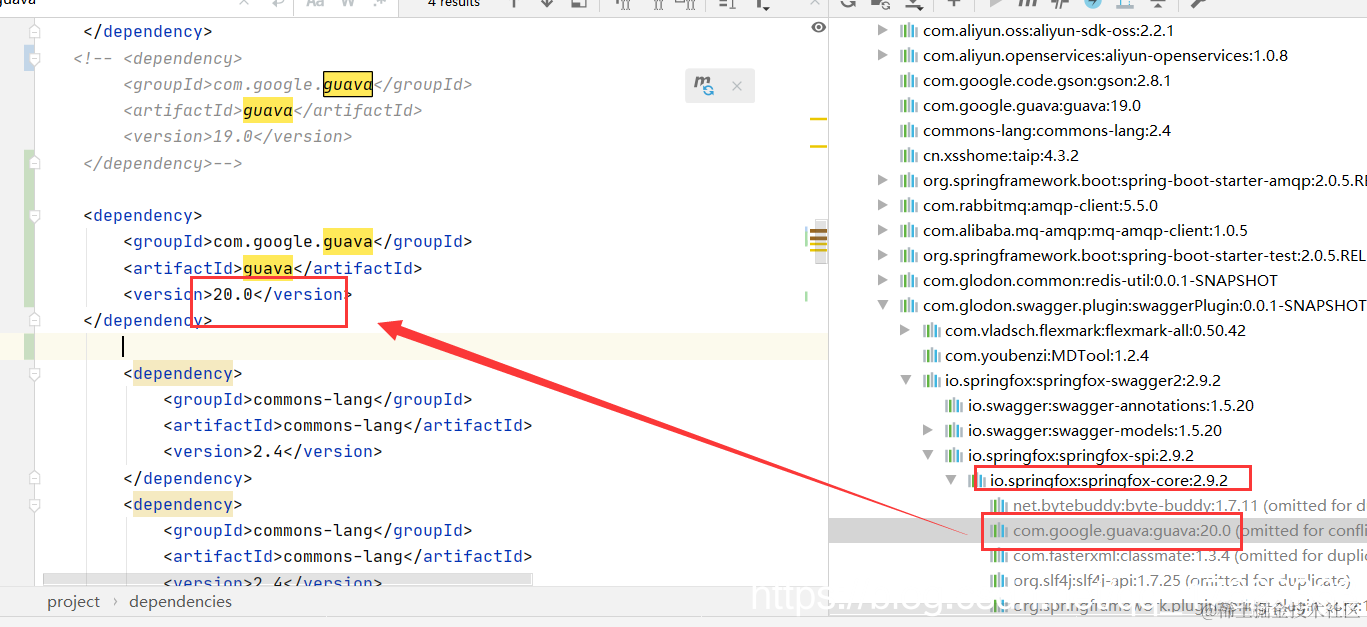Image resolution: width=1367 pixels, height=627 pixels.
Task: Dismiss the Maven reload floating notification
Action: click(737, 87)
